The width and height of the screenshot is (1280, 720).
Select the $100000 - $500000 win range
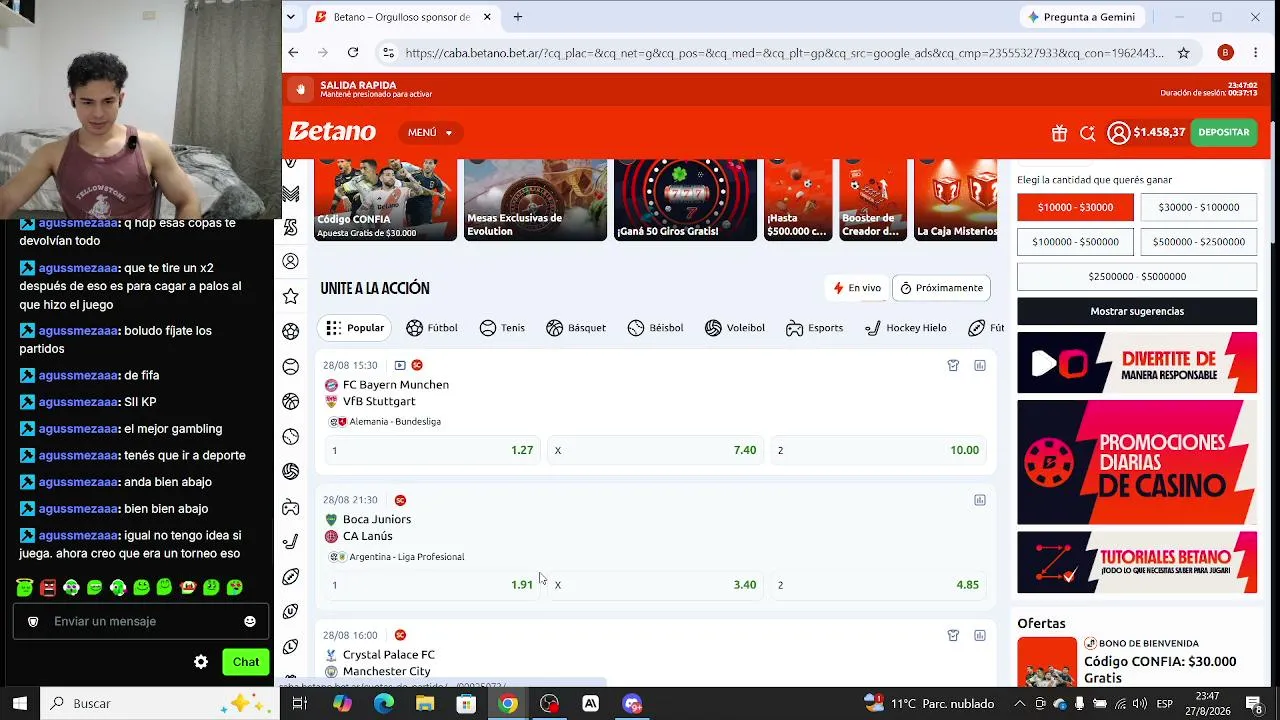[1075, 242]
